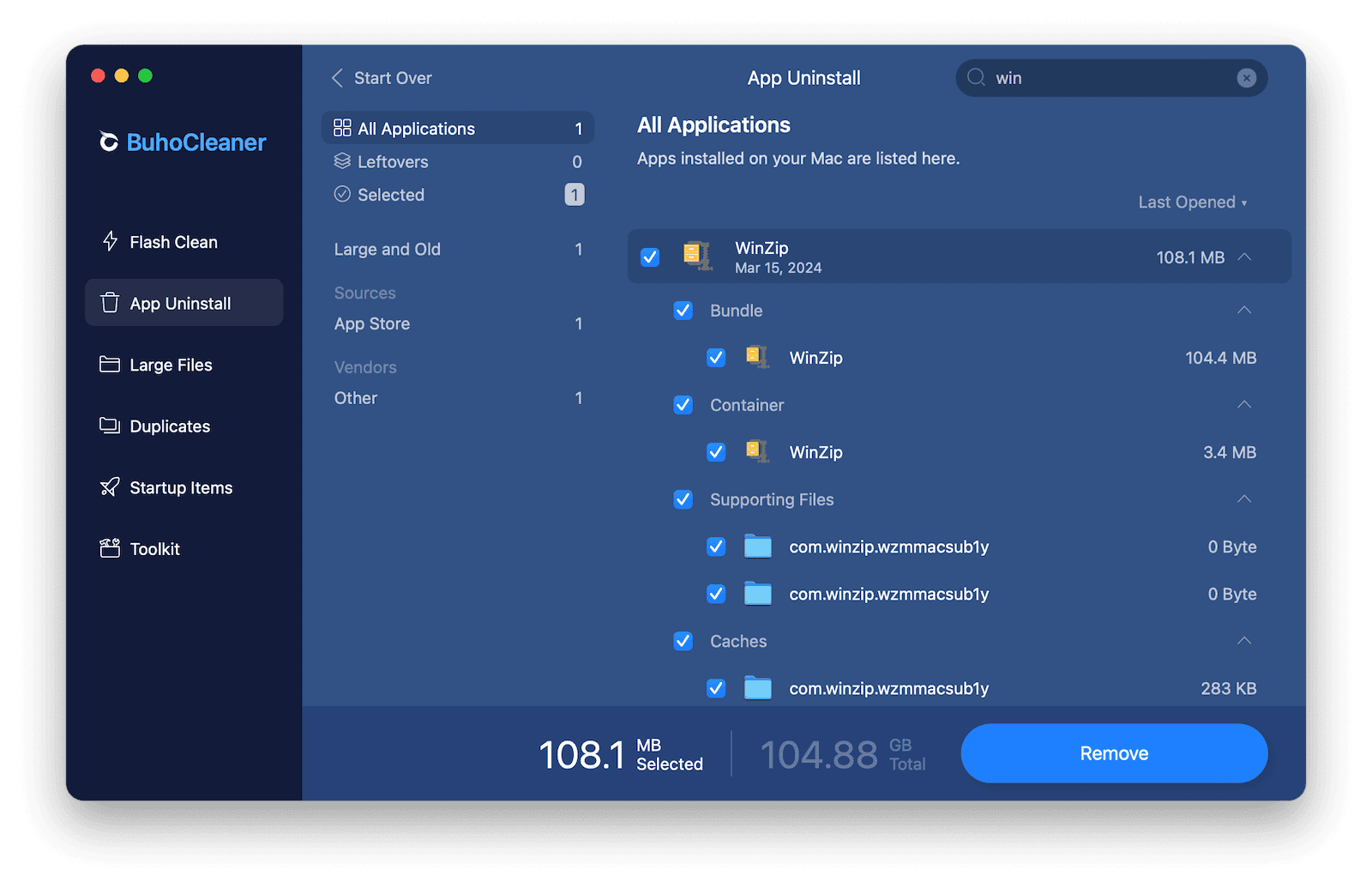1372x888 pixels.
Task: Click the WinZip icon in the 3.4 MB row
Action: (757, 450)
